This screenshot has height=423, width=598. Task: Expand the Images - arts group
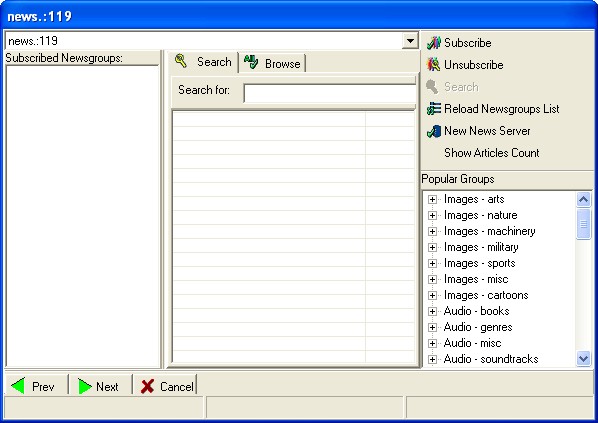coord(432,199)
